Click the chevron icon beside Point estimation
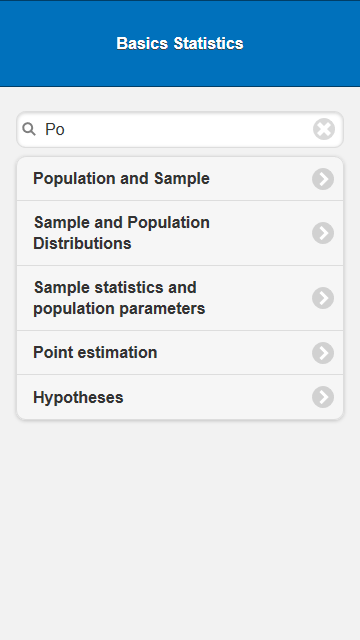The image size is (360, 640). (x=323, y=353)
